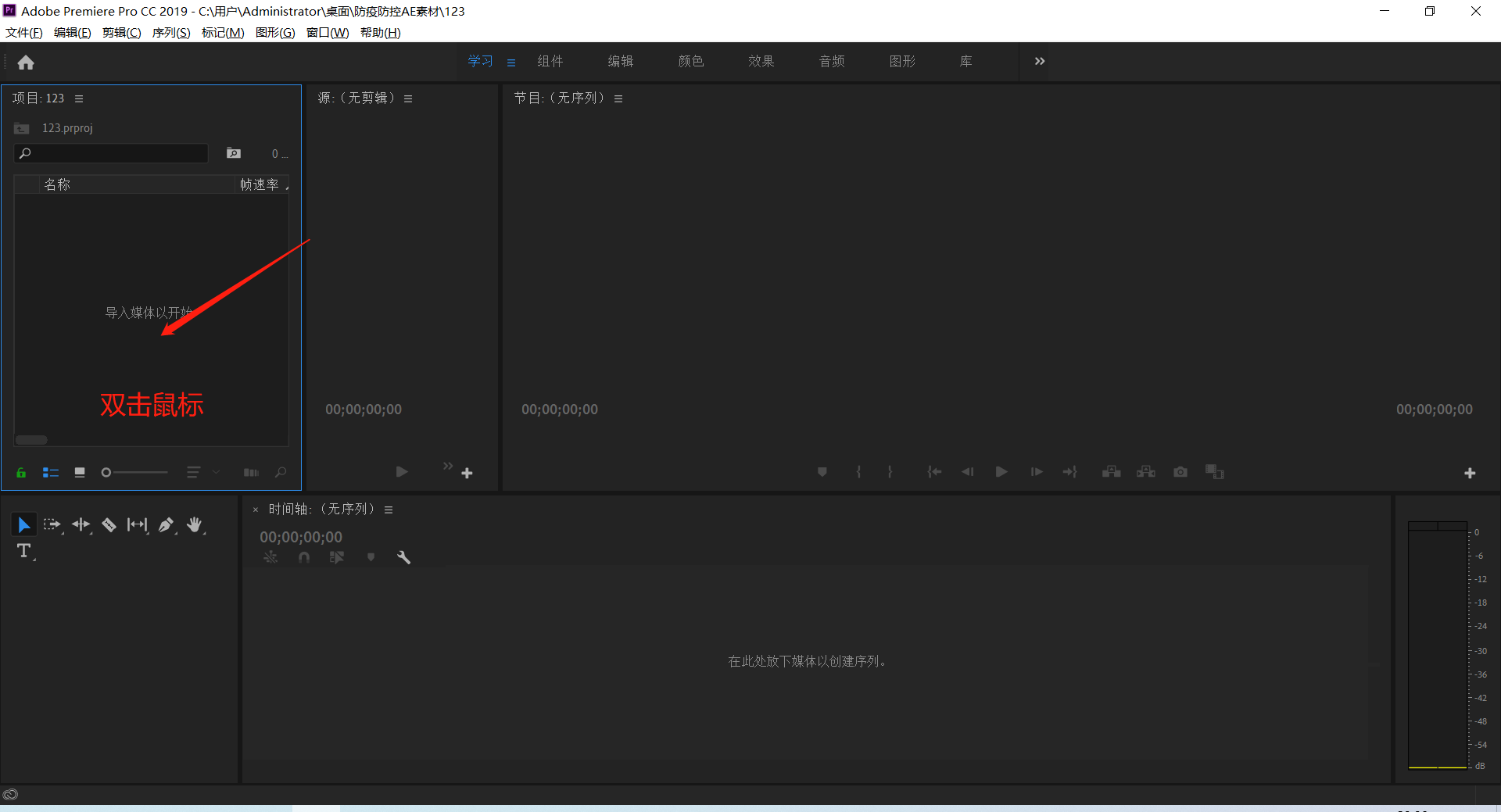This screenshot has width=1501, height=812.
Task: Add marker in timeline panel
Action: point(371,557)
